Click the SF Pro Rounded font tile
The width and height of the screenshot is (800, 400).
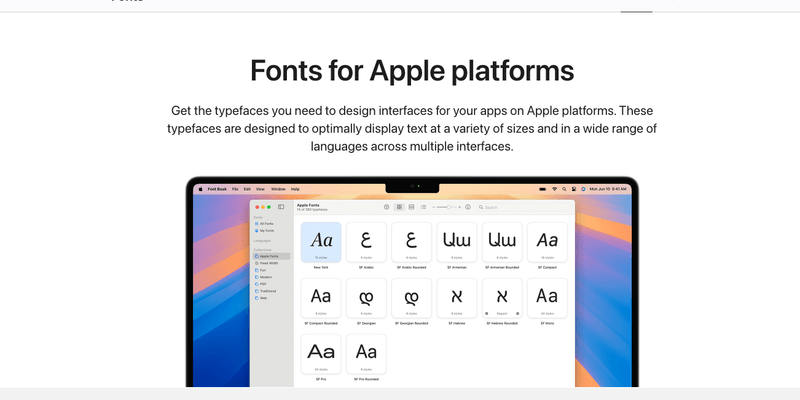click(366, 354)
